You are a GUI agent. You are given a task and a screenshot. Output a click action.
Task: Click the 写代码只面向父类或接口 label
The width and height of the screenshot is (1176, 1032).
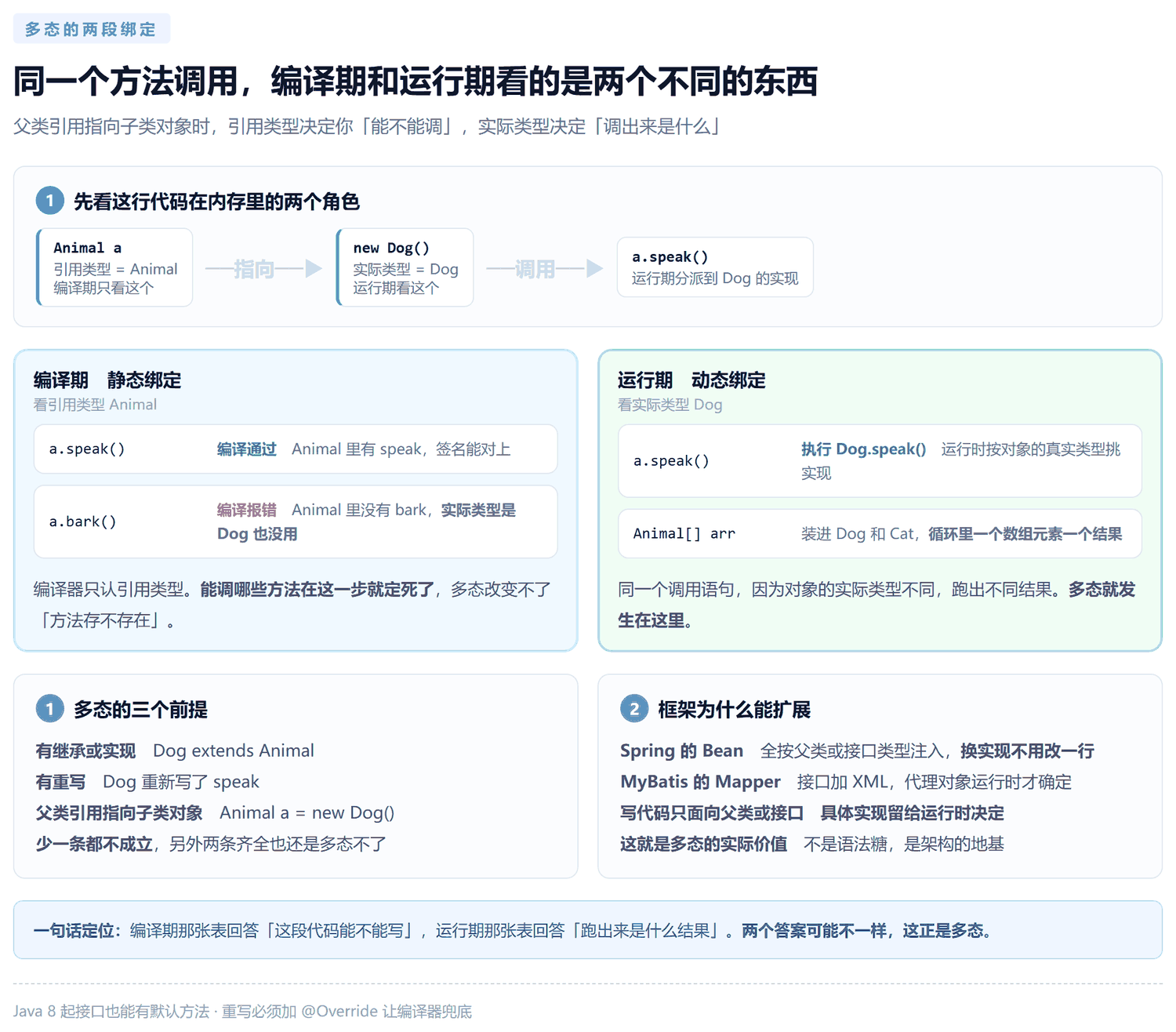tap(712, 813)
